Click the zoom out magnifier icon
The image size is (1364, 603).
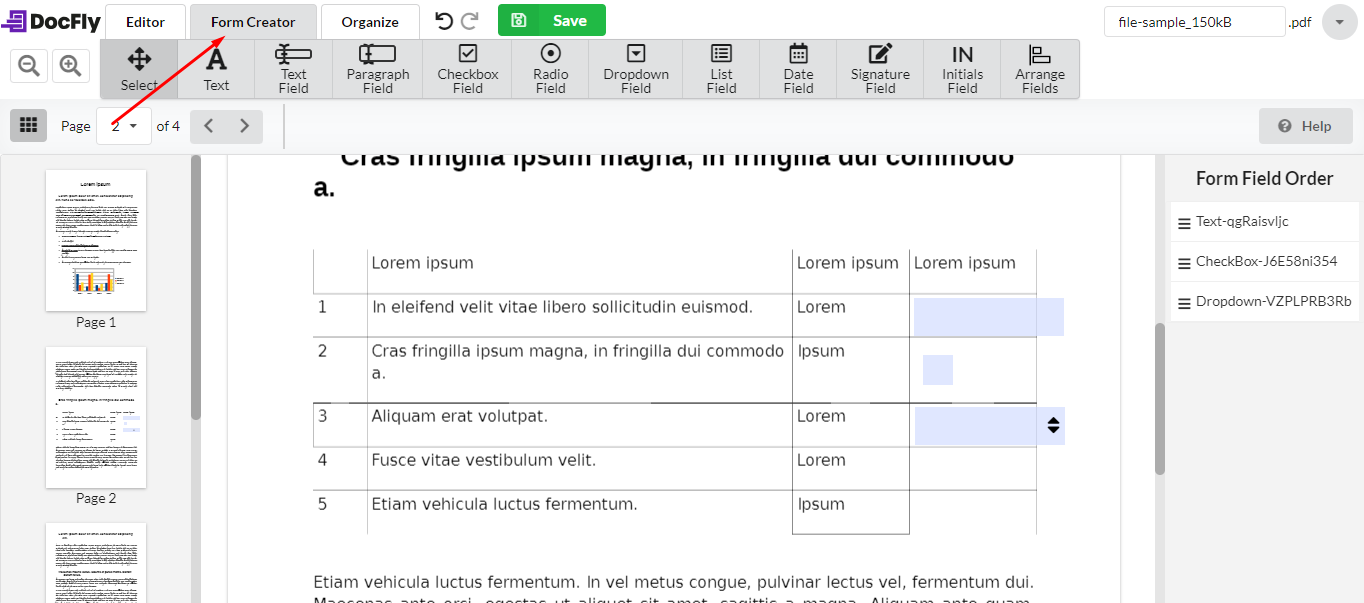coord(28,65)
